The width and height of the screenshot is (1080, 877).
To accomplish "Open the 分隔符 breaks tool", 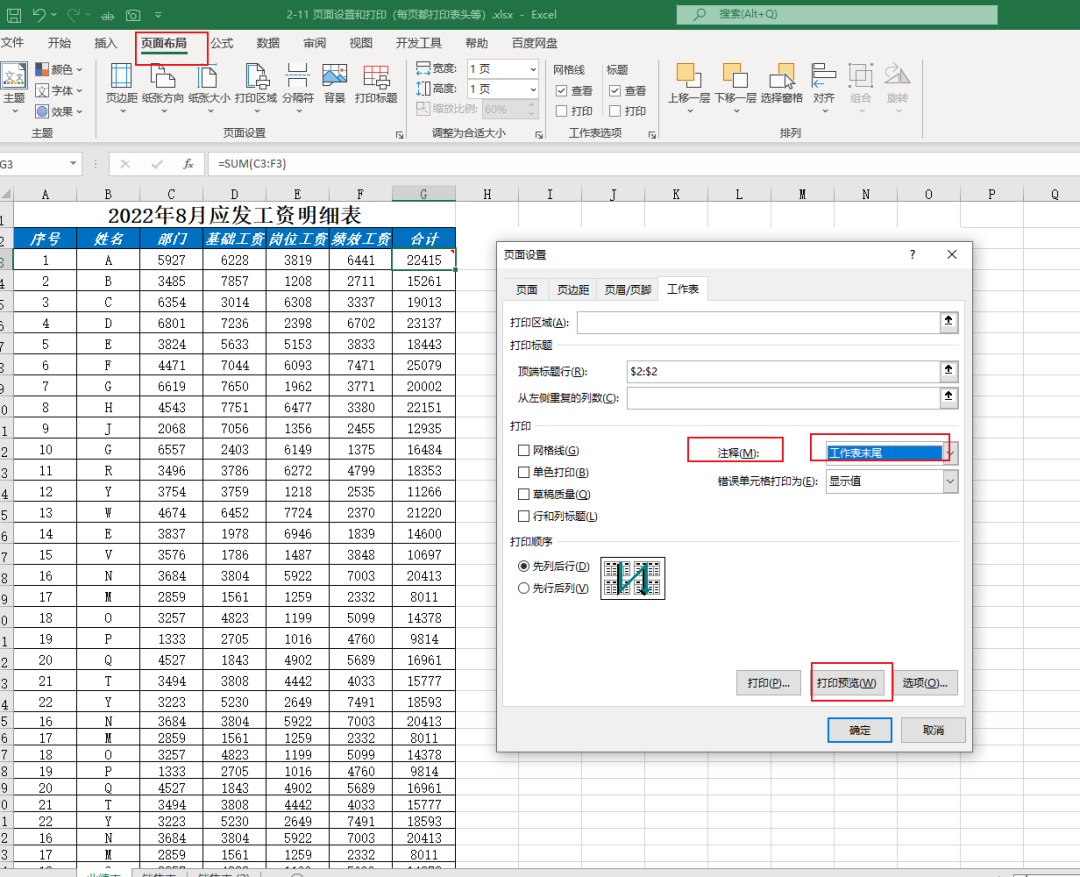I will (298, 88).
